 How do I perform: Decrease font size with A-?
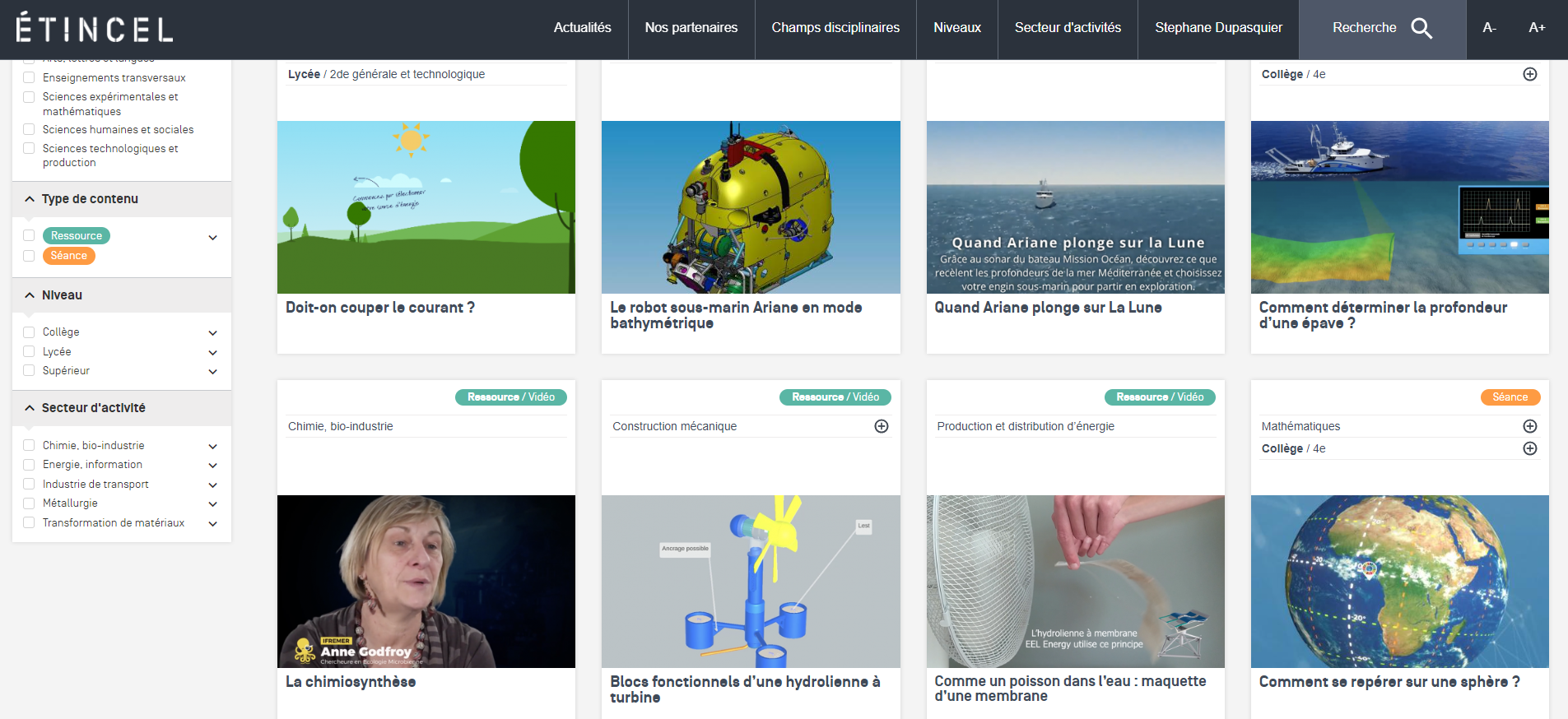pyautogui.click(x=1489, y=28)
